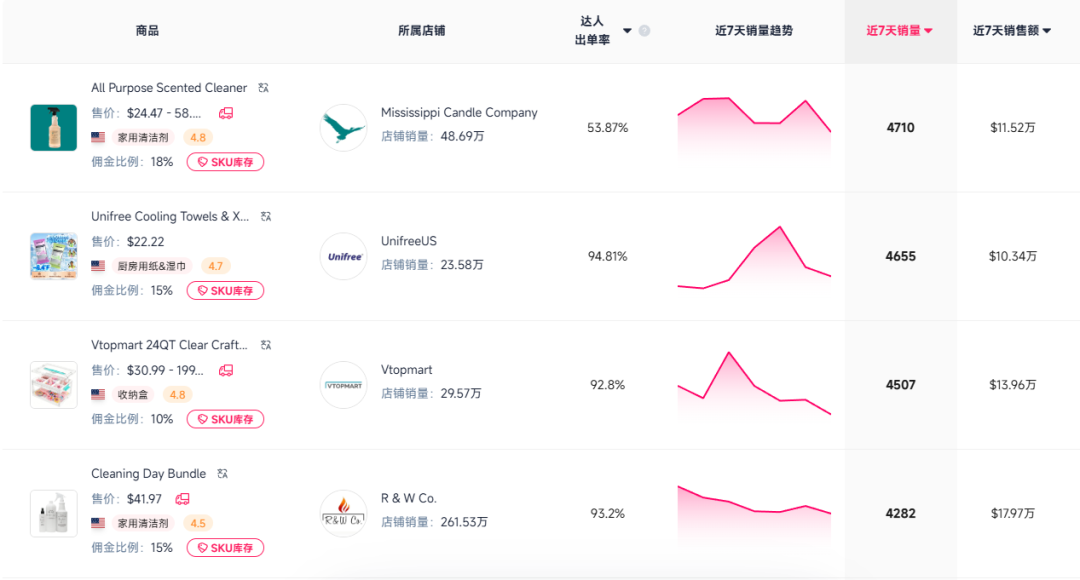Click 94.81% creator order rate
Screen dimensions: 1080x580
tap(608, 256)
